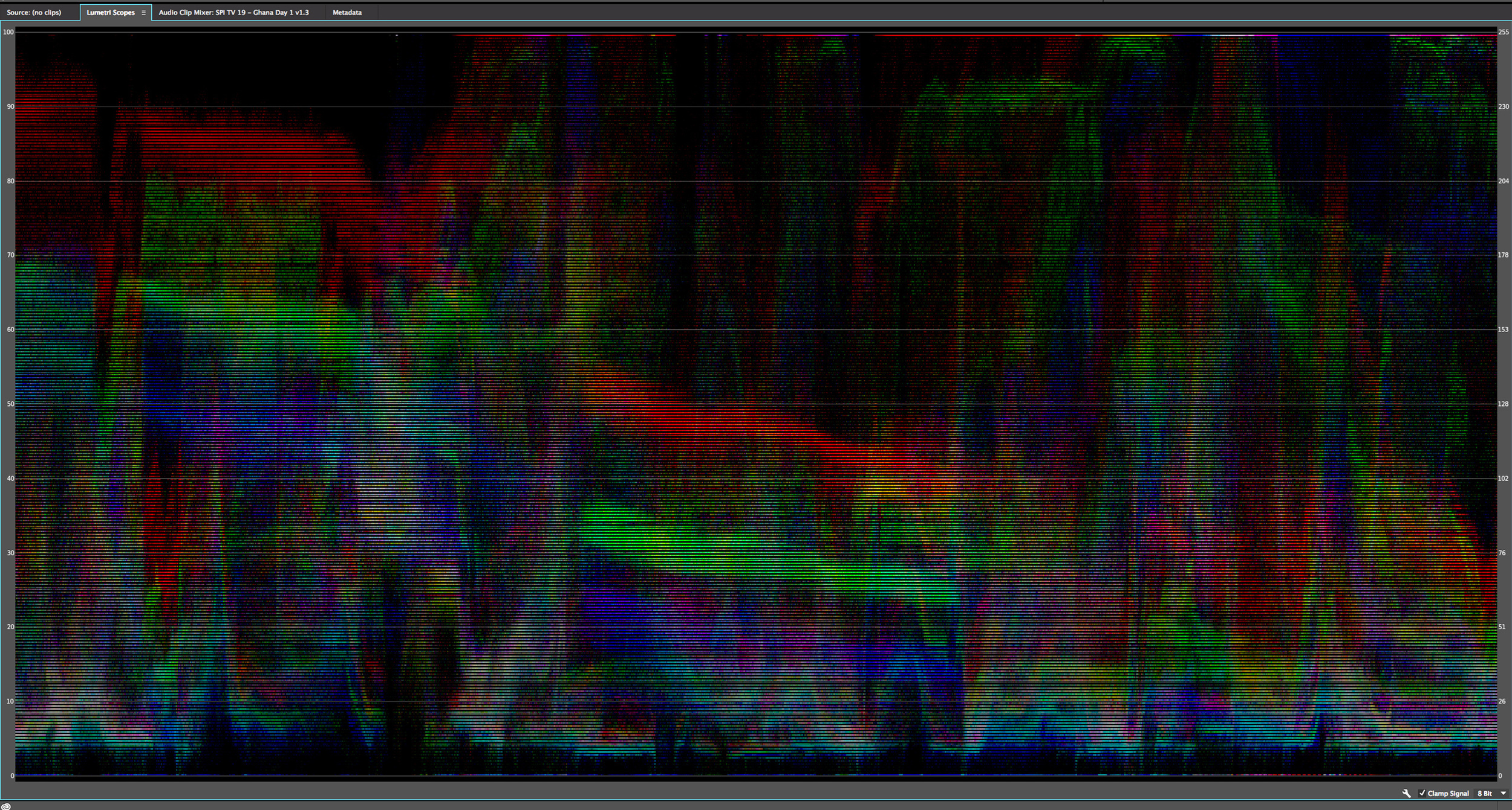Open the Lumetri Scopes settings wrench
The height and width of the screenshot is (810, 1512).
coord(1407,793)
